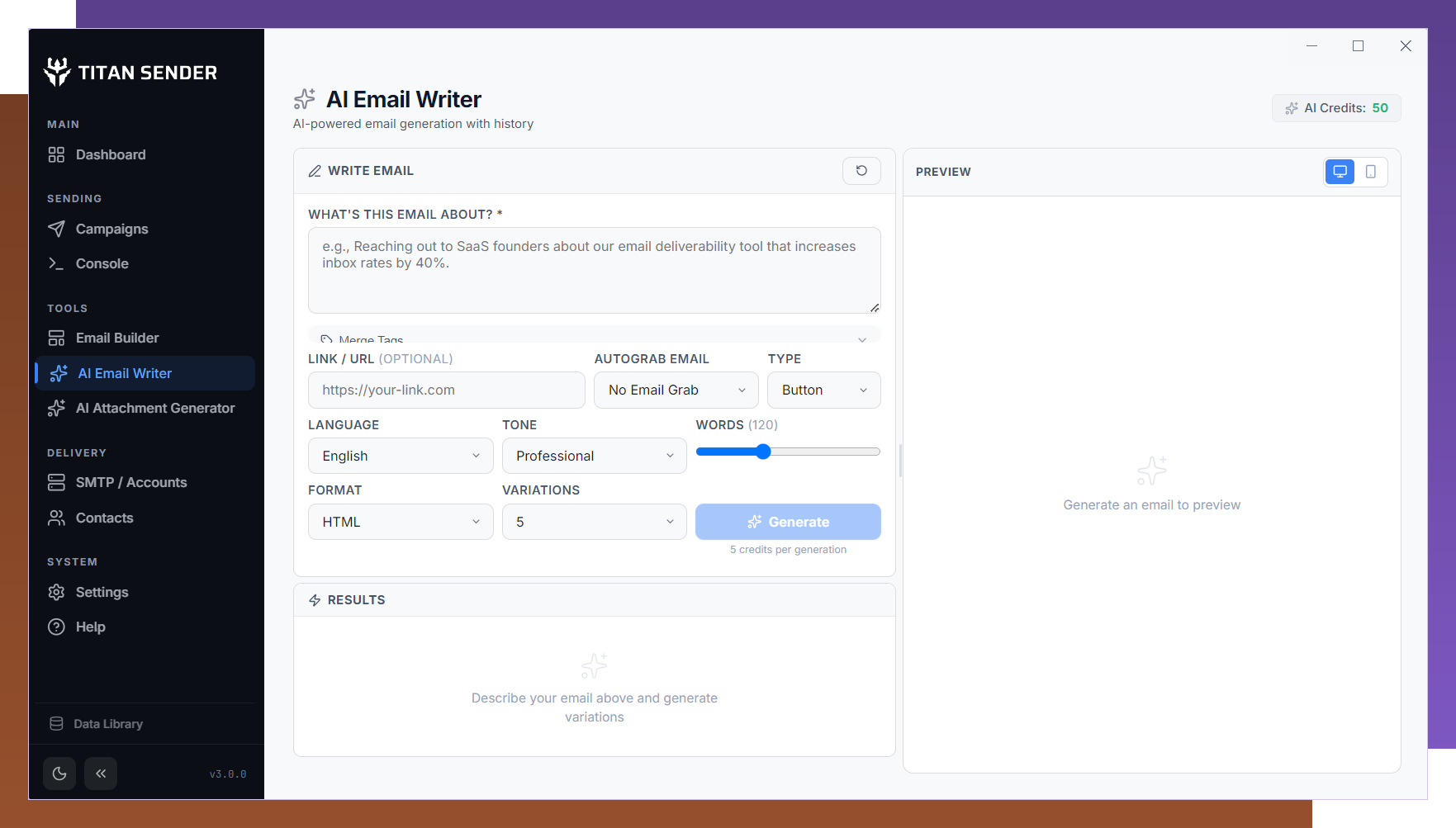Adjust the Words count slider
Screen dimensions: 1456x828
761,451
